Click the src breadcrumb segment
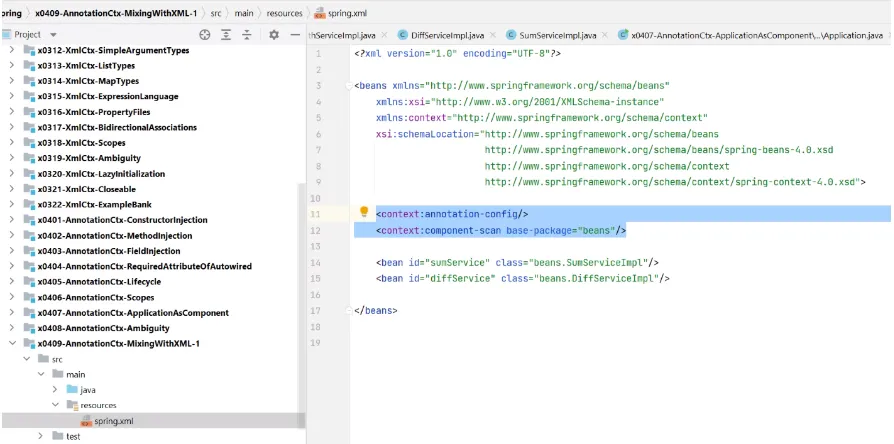 (216, 13)
